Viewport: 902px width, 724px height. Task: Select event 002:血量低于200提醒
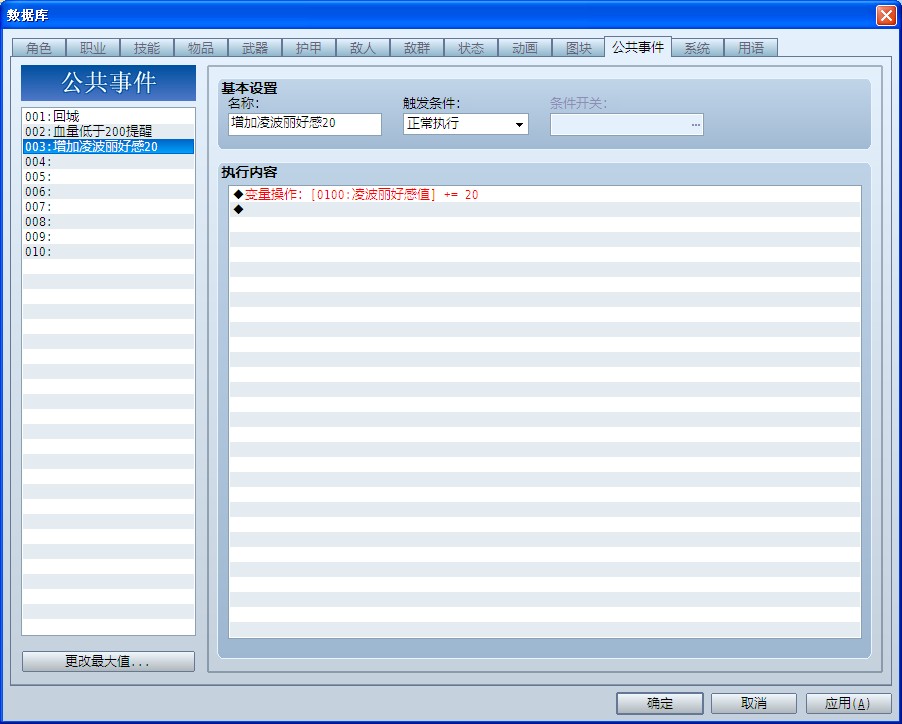[x=108, y=131]
